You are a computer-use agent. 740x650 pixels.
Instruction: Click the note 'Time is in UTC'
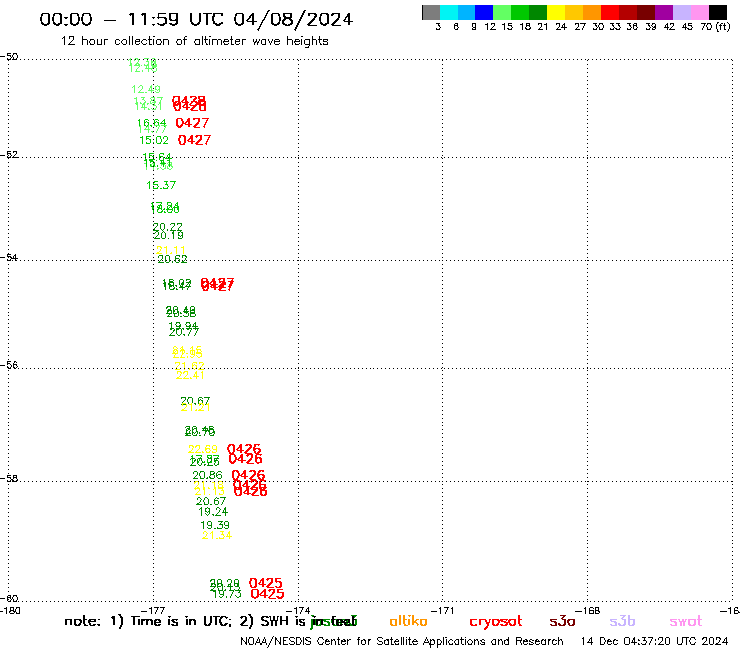coord(180,621)
